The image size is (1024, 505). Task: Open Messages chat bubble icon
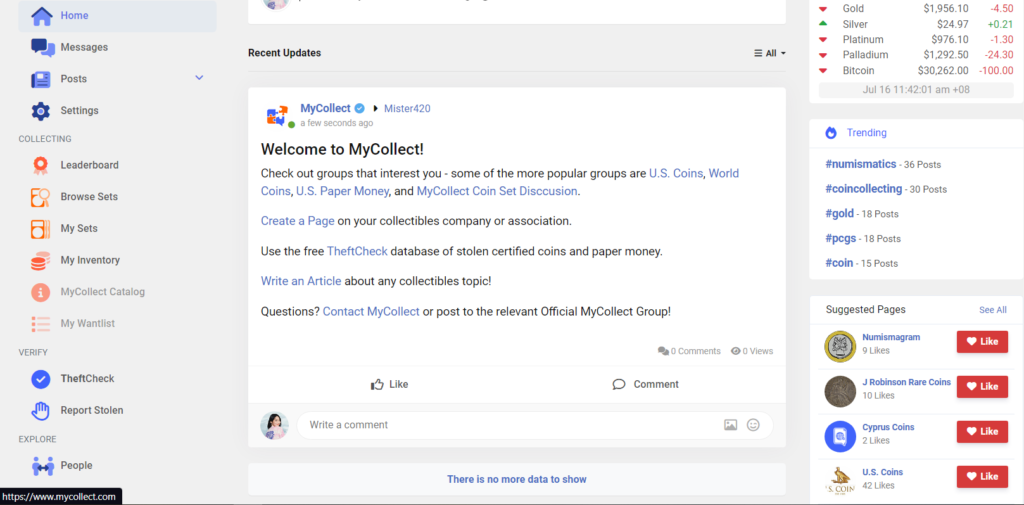tap(42, 48)
